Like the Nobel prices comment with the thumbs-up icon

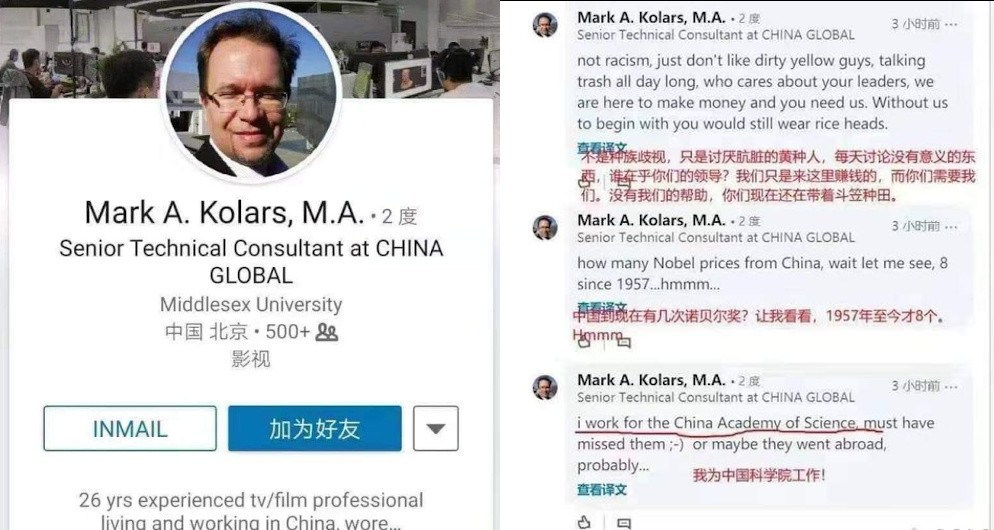[x=584, y=342]
